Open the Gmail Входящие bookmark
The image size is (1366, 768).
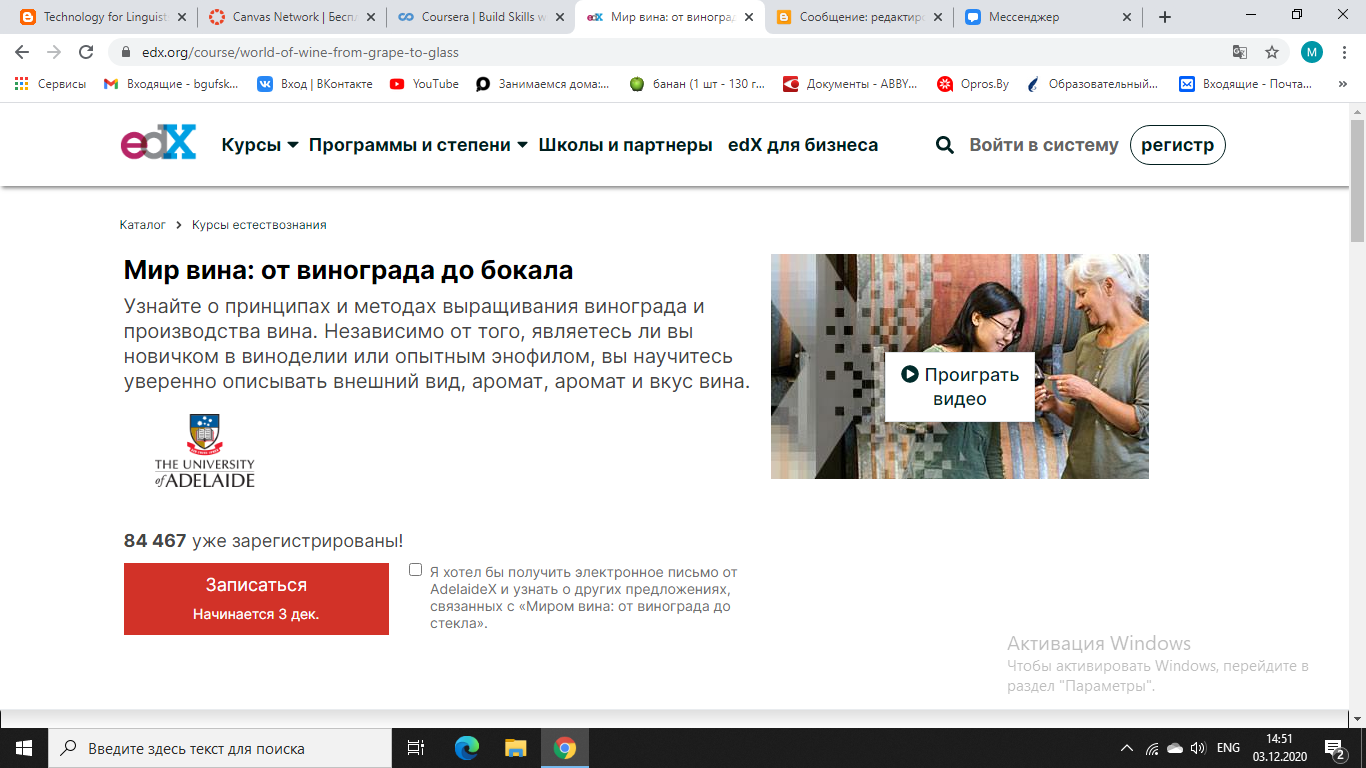171,84
